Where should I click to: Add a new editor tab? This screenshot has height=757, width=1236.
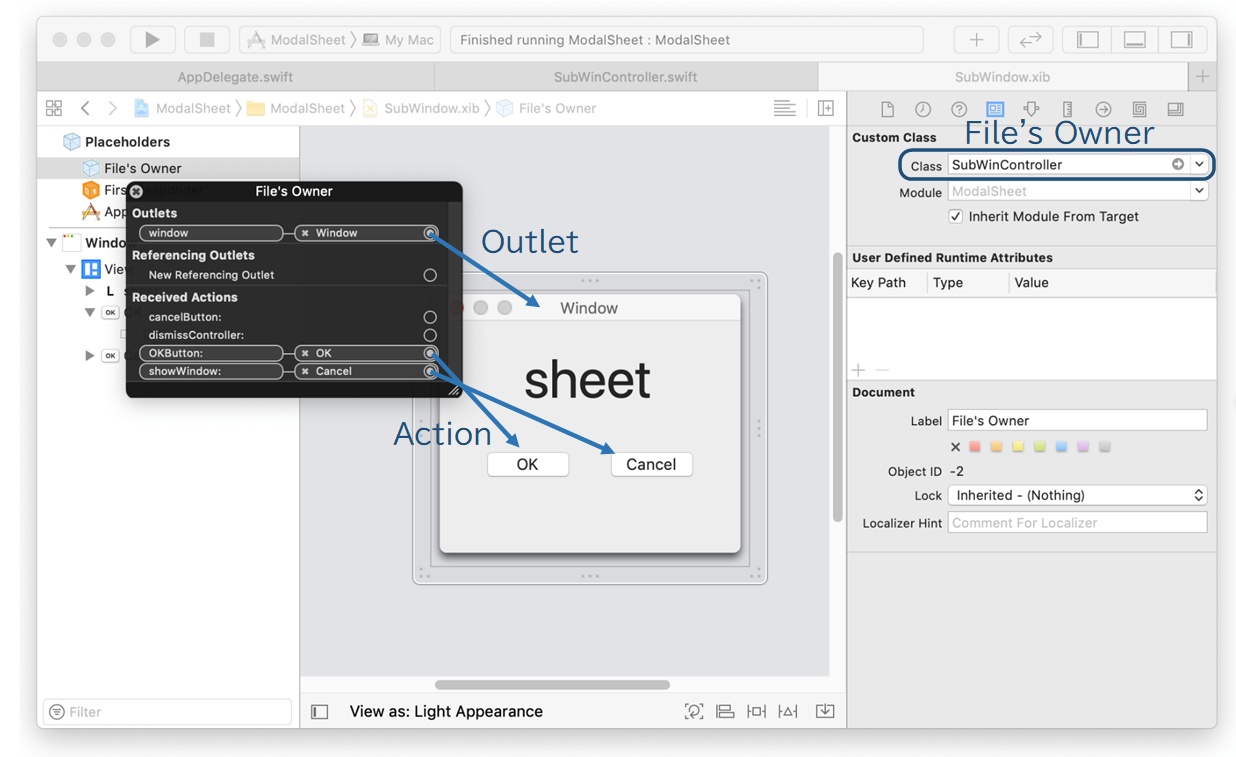pyautogui.click(x=1202, y=77)
